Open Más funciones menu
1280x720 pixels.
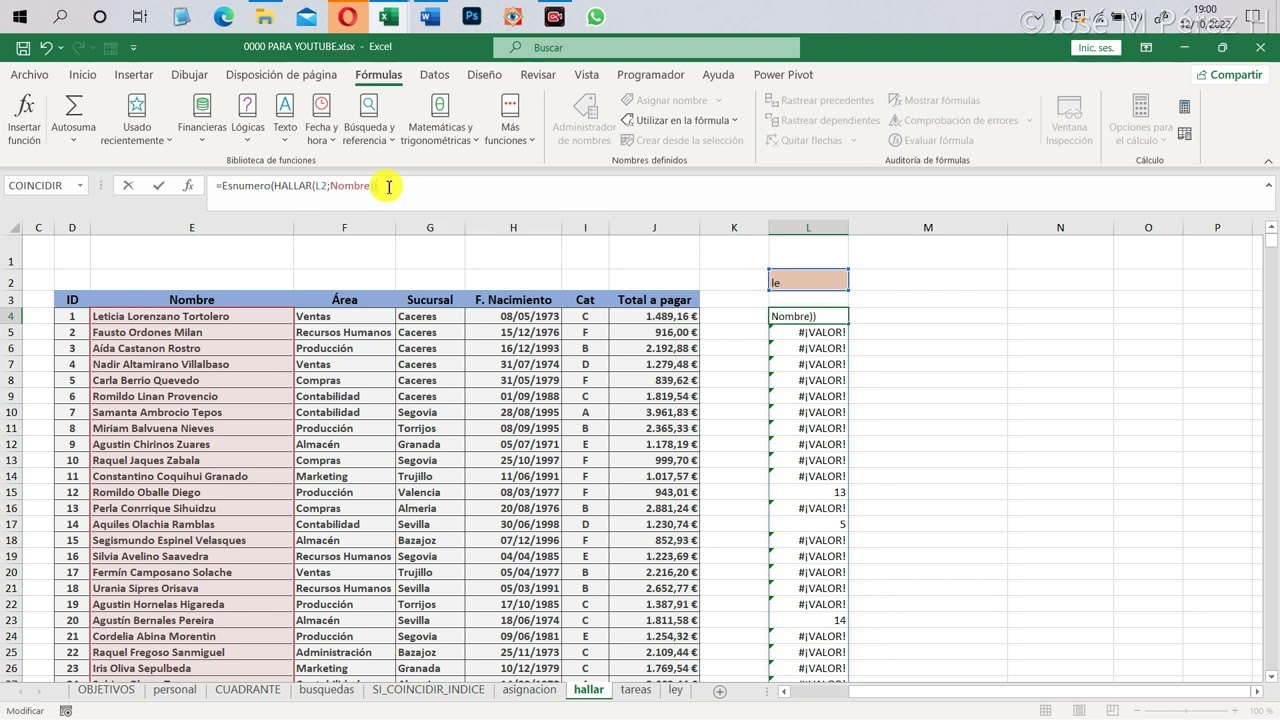pyautogui.click(x=510, y=120)
